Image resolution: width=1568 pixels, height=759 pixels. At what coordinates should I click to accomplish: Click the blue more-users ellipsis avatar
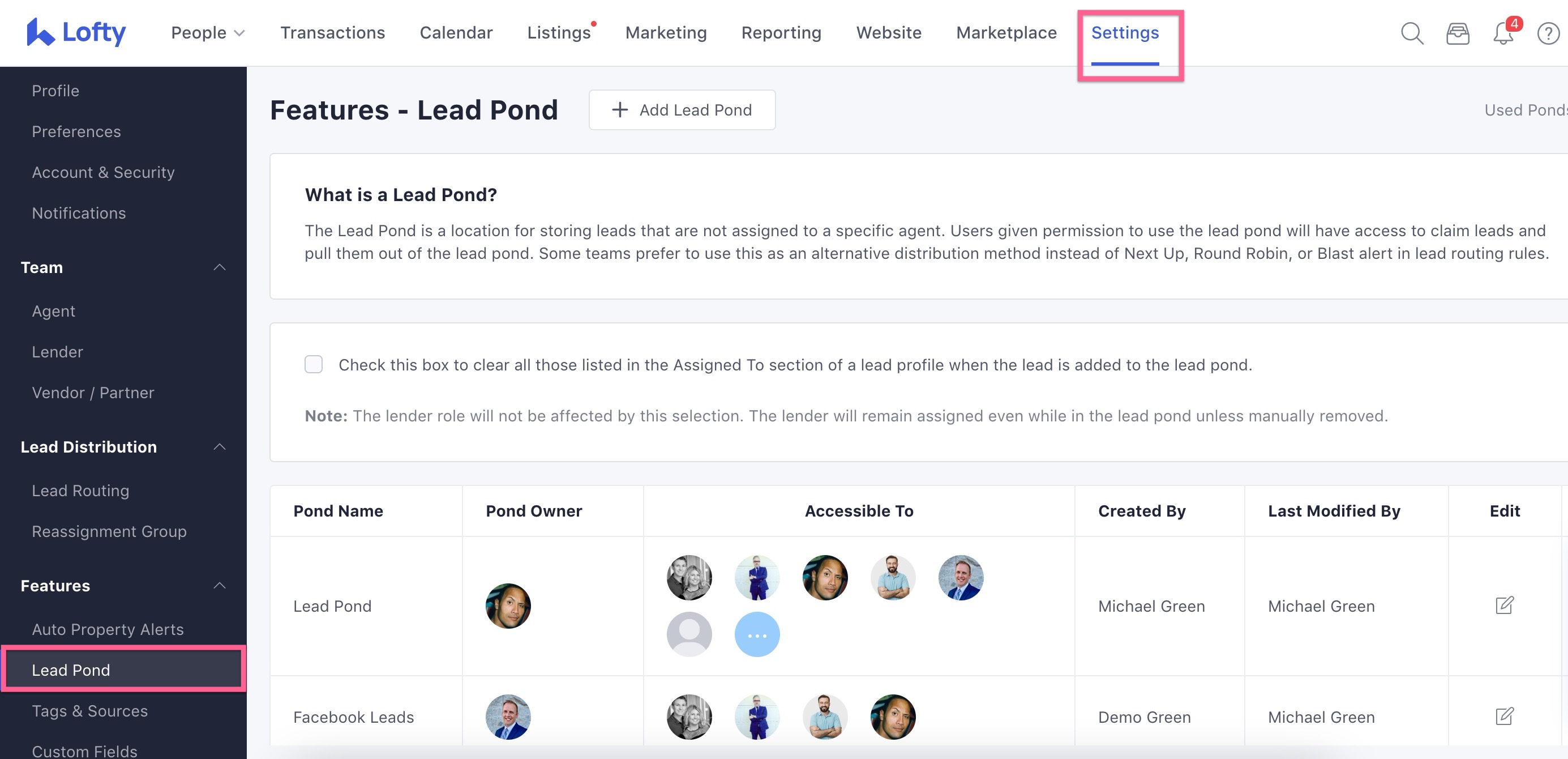click(x=757, y=634)
